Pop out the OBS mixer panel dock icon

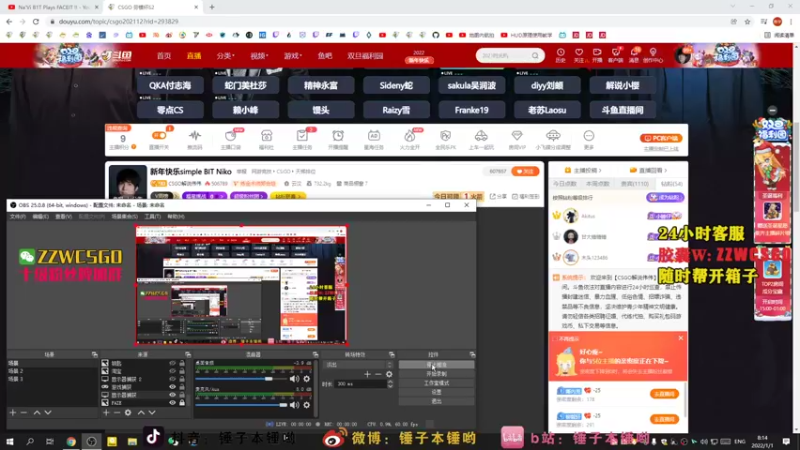(x=315, y=355)
